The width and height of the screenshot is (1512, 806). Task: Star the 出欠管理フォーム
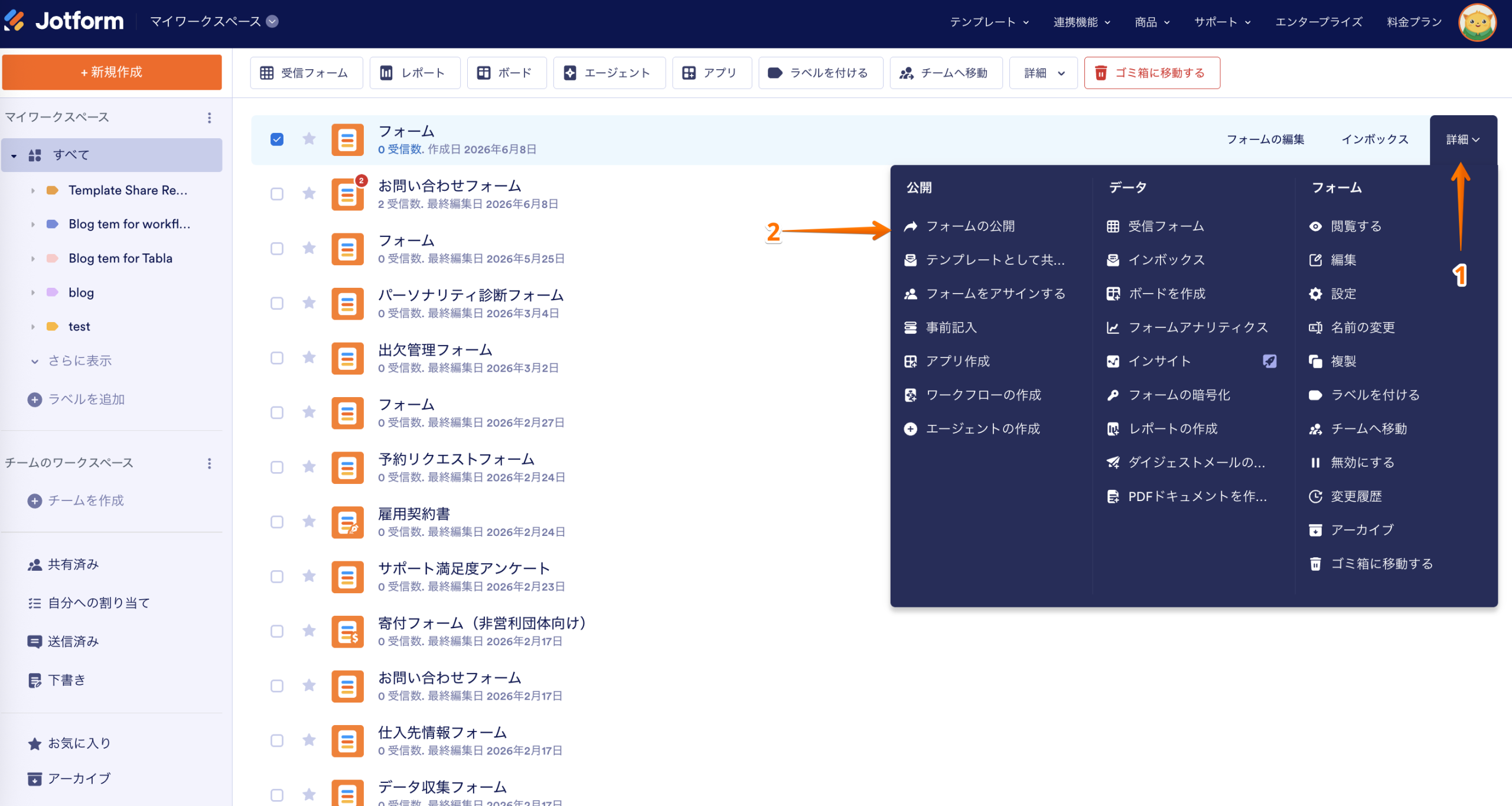tap(309, 357)
